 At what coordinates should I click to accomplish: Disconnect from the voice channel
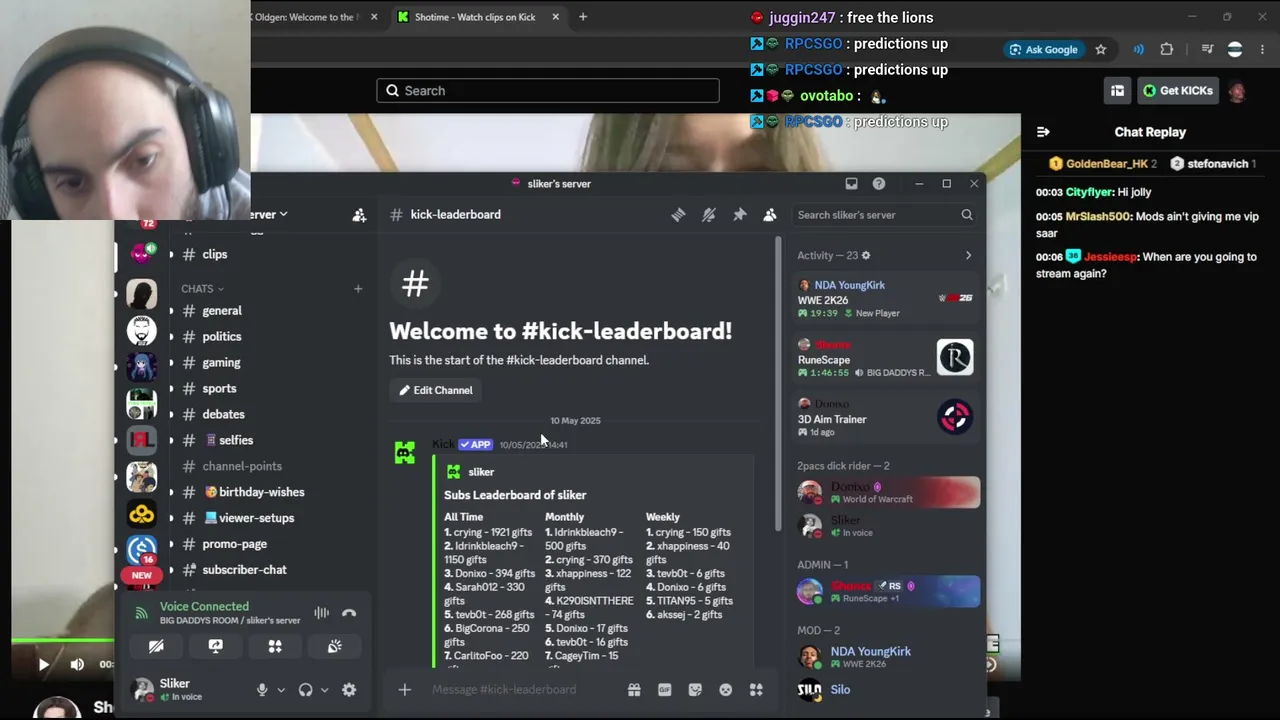pyautogui.click(x=349, y=613)
